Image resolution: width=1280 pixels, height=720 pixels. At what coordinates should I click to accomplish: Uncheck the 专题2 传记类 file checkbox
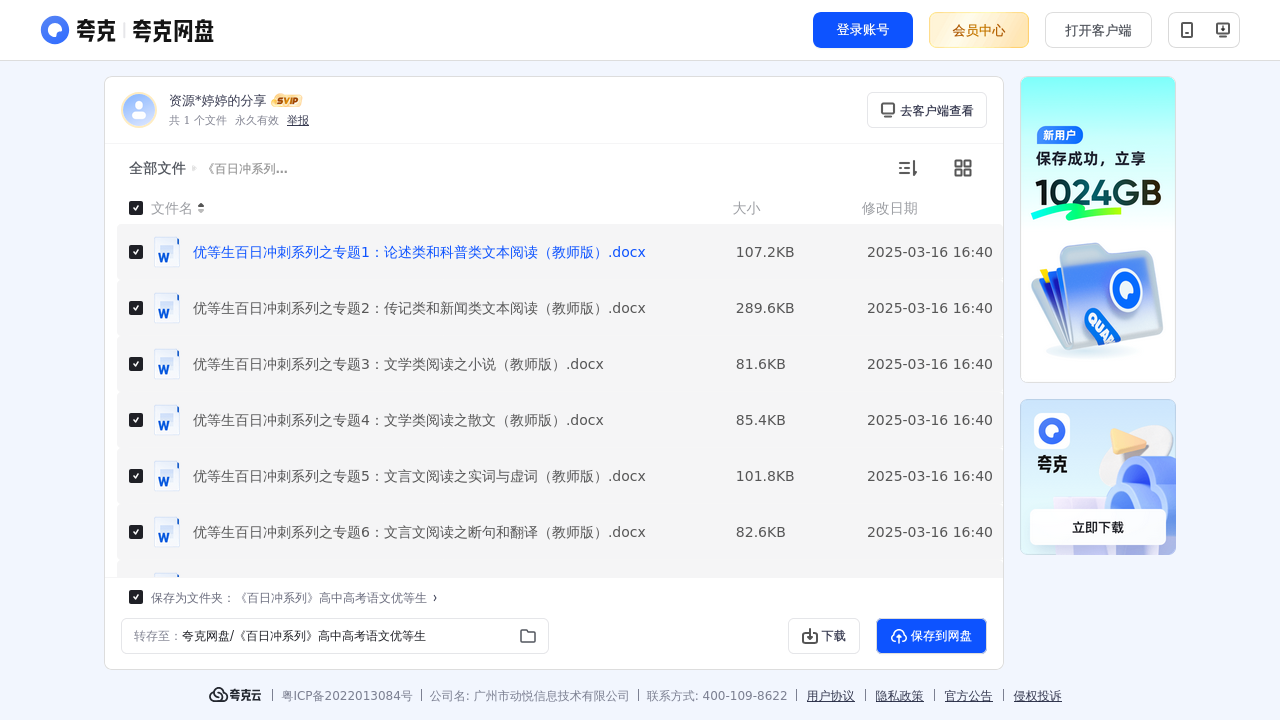136,308
